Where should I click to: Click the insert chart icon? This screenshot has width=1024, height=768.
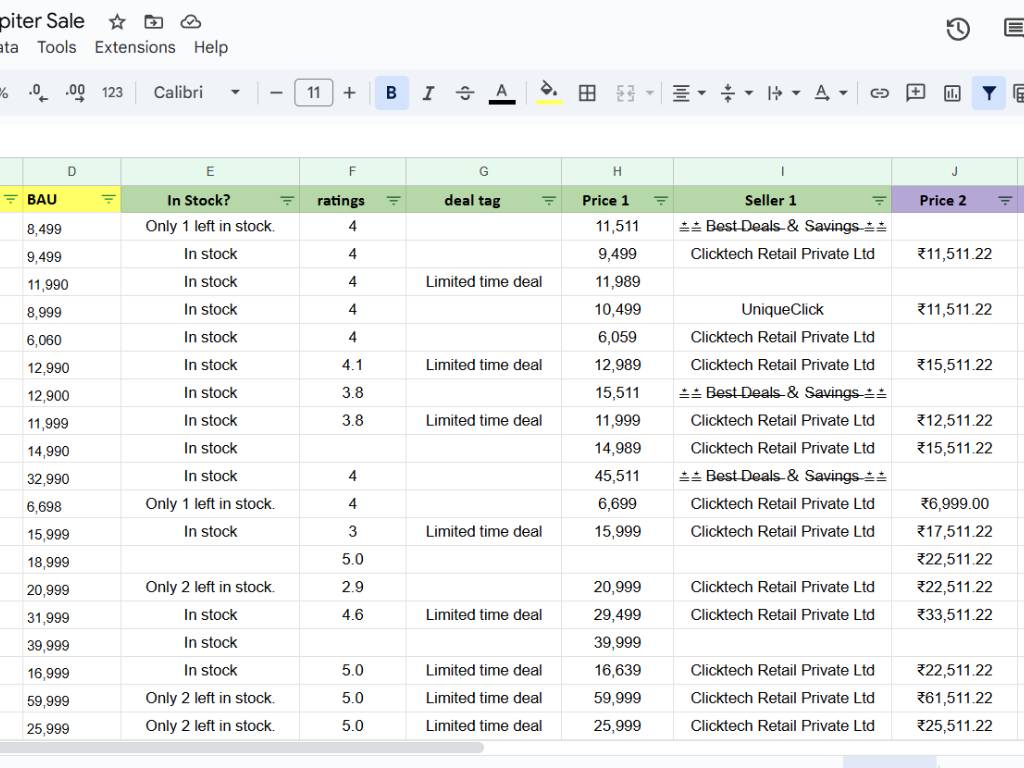point(952,93)
